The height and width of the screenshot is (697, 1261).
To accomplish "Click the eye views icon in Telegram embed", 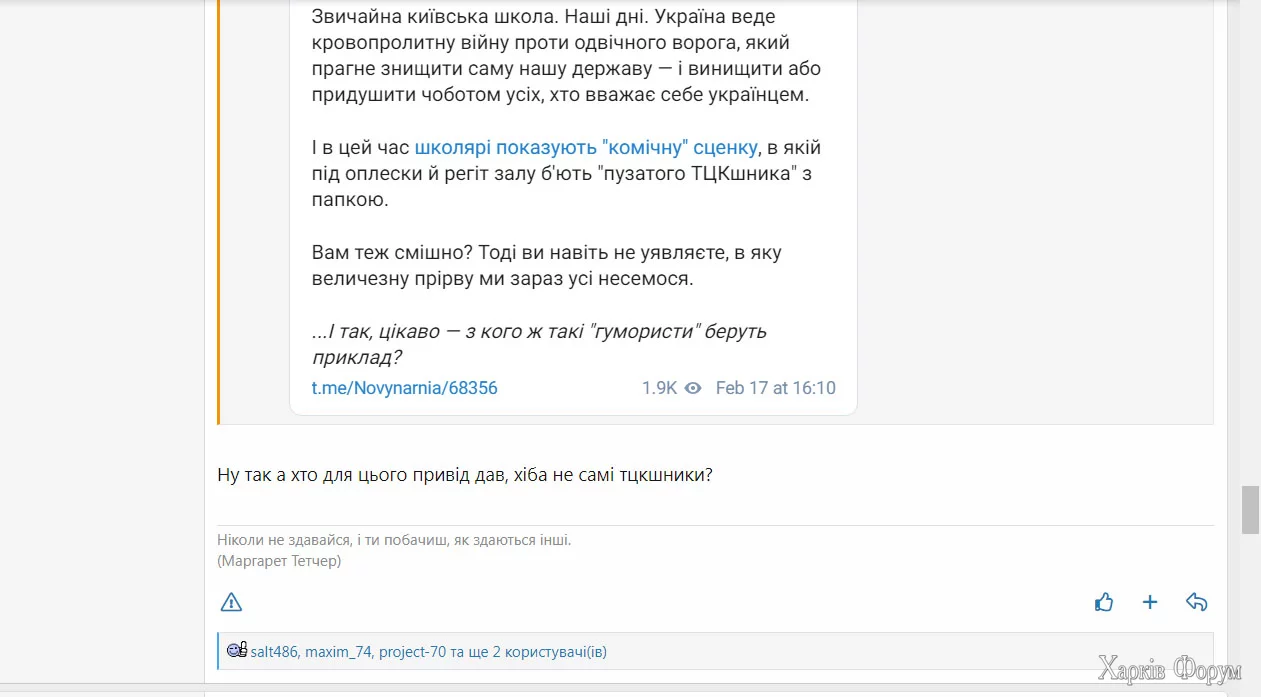I will [x=692, y=388].
